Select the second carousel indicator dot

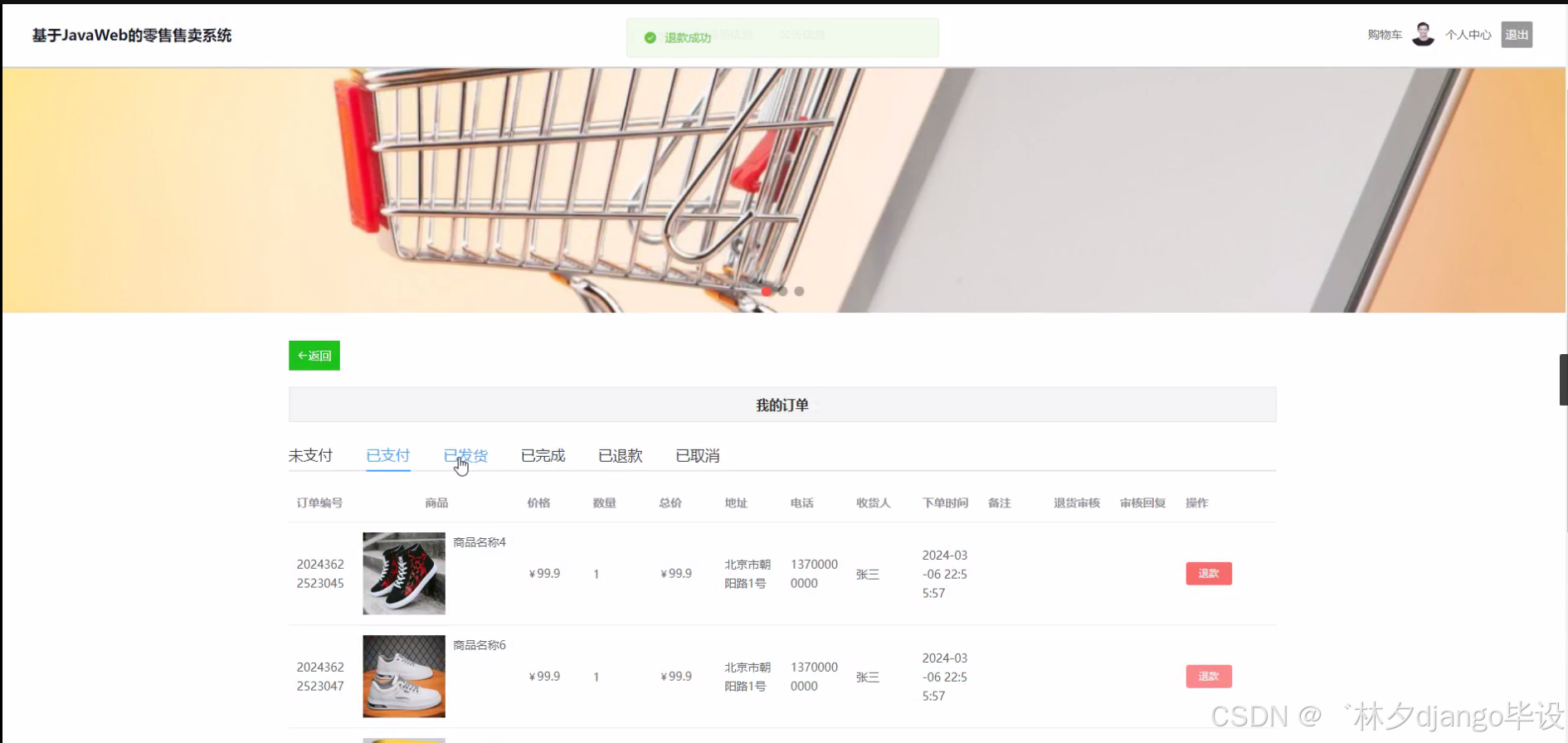783,291
